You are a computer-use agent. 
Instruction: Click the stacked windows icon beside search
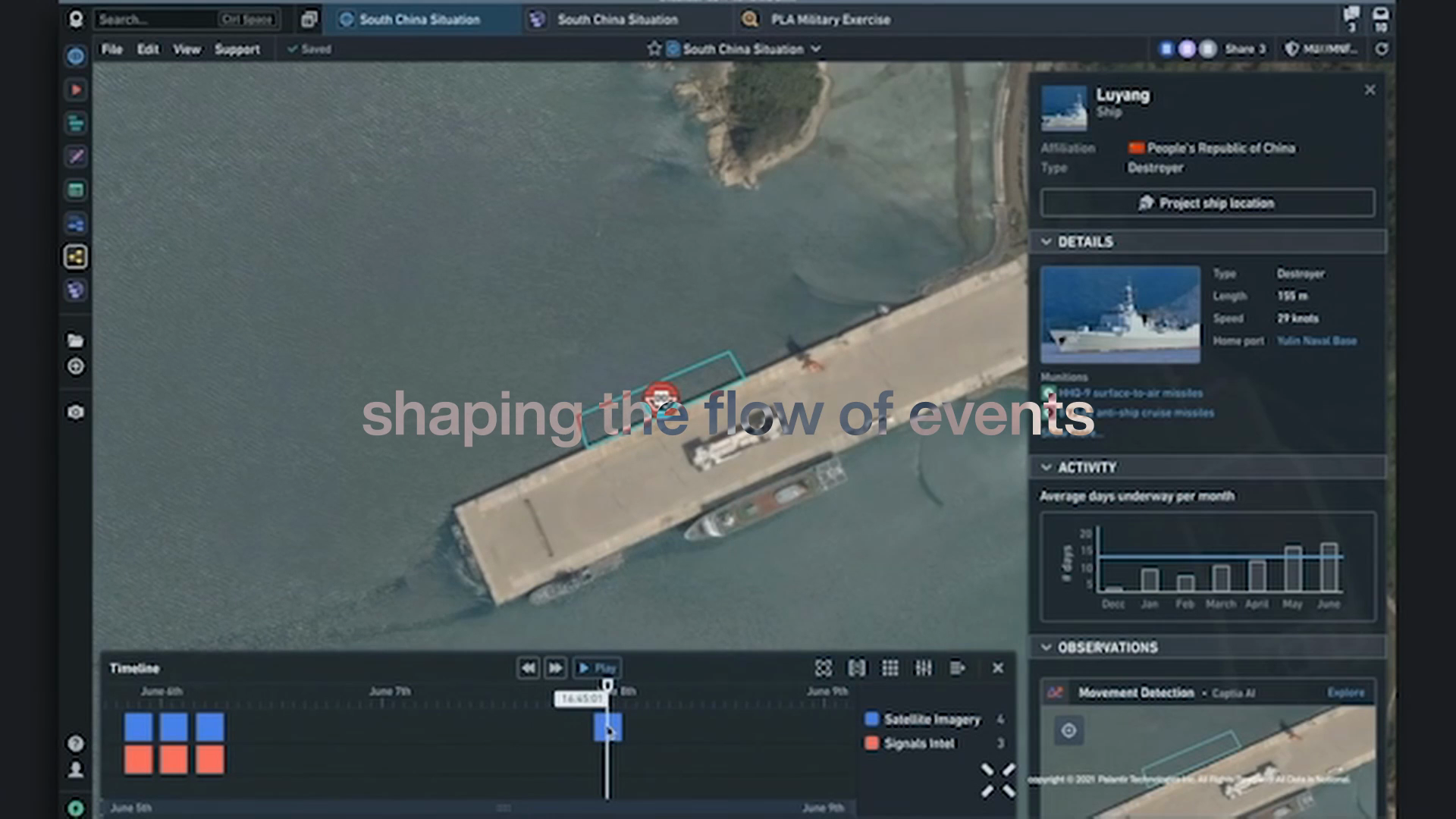pos(309,20)
